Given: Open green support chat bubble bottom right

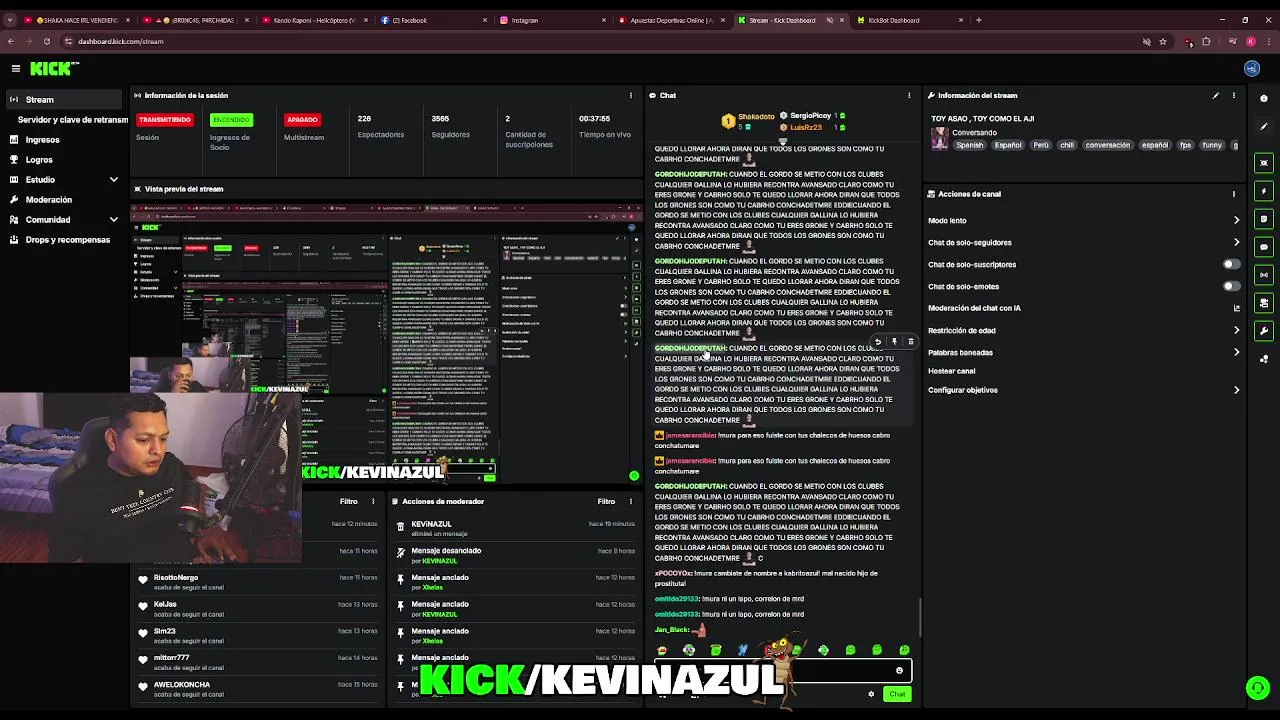Looking at the screenshot, I should [1258, 688].
